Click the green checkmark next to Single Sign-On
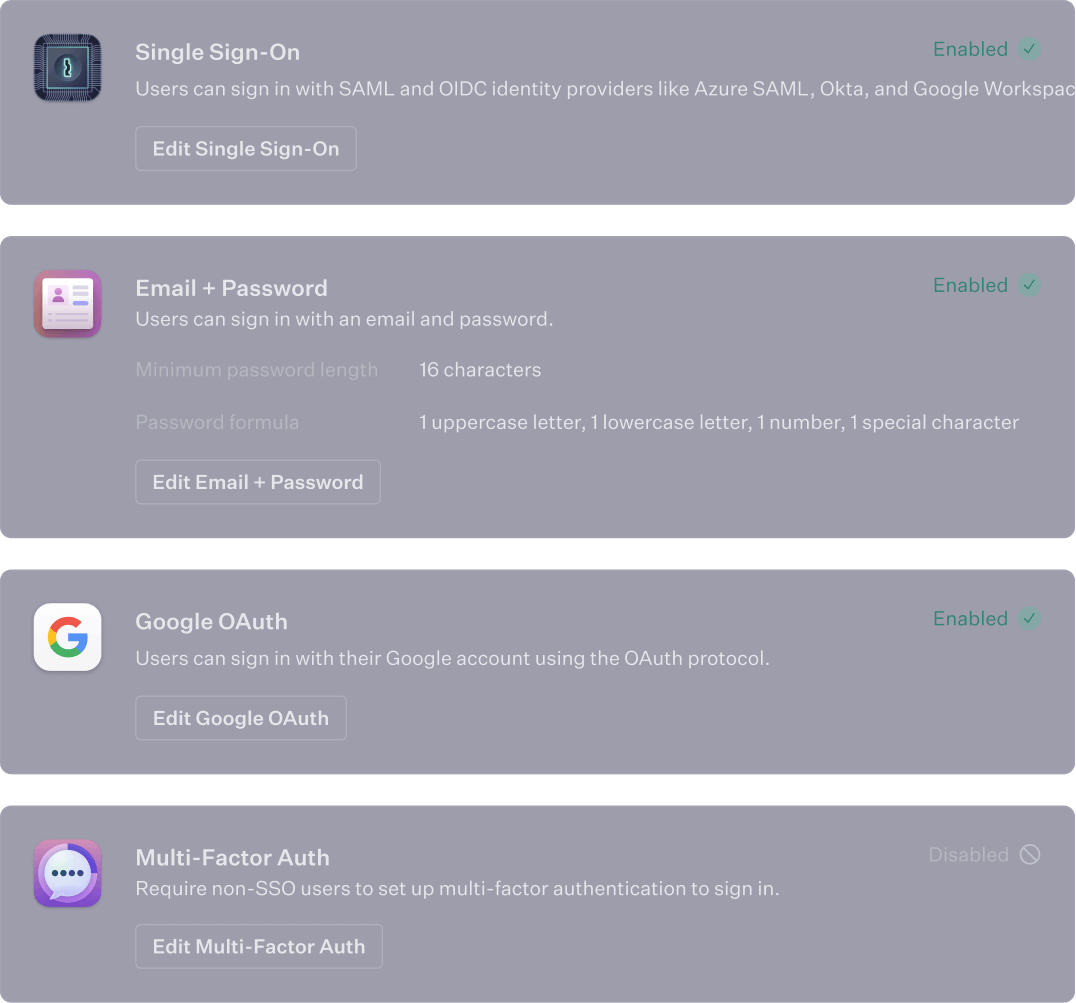This screenshot has width=1076, height=1003. [1028, 48]
